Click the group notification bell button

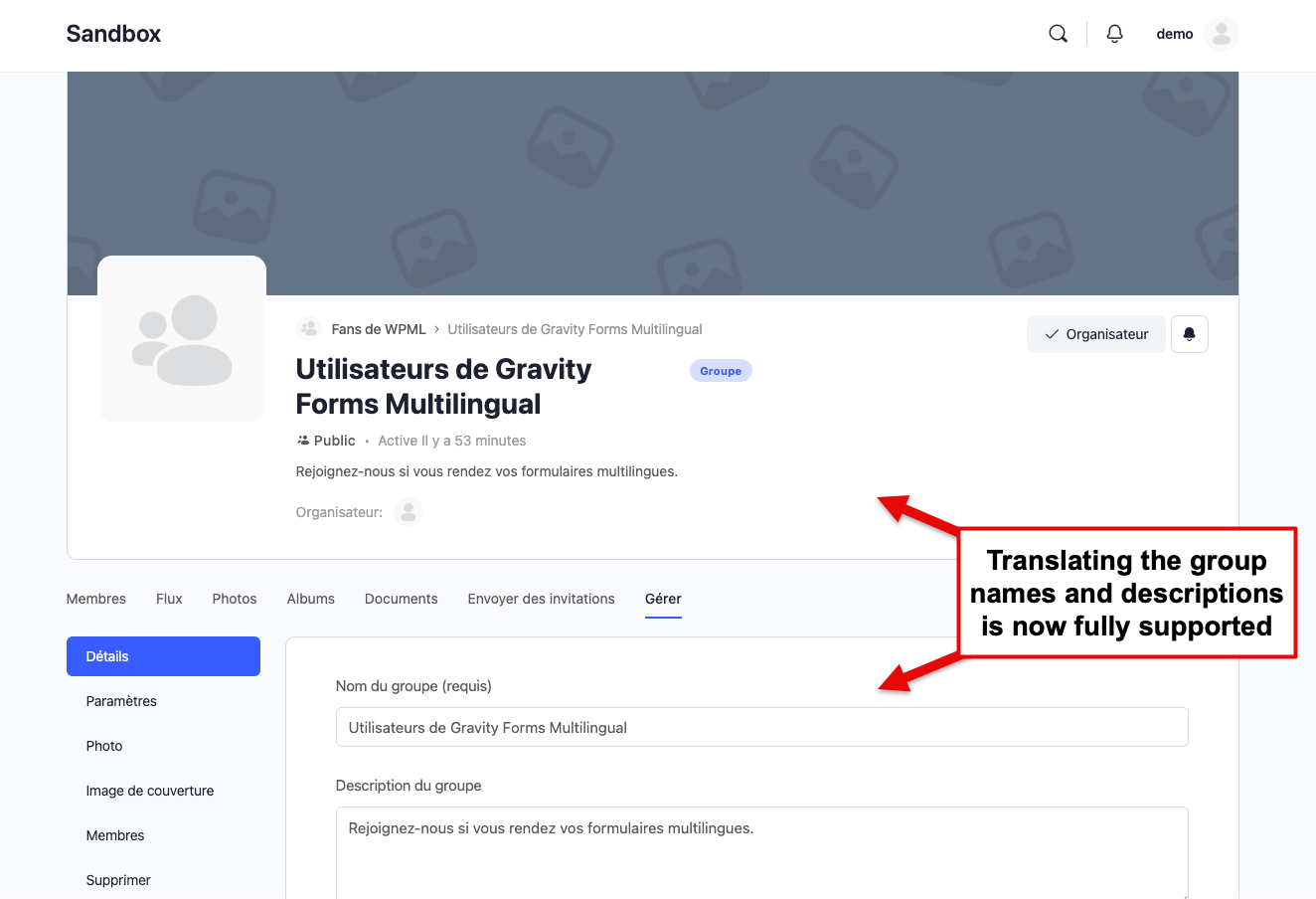[x=1189, y=334]
